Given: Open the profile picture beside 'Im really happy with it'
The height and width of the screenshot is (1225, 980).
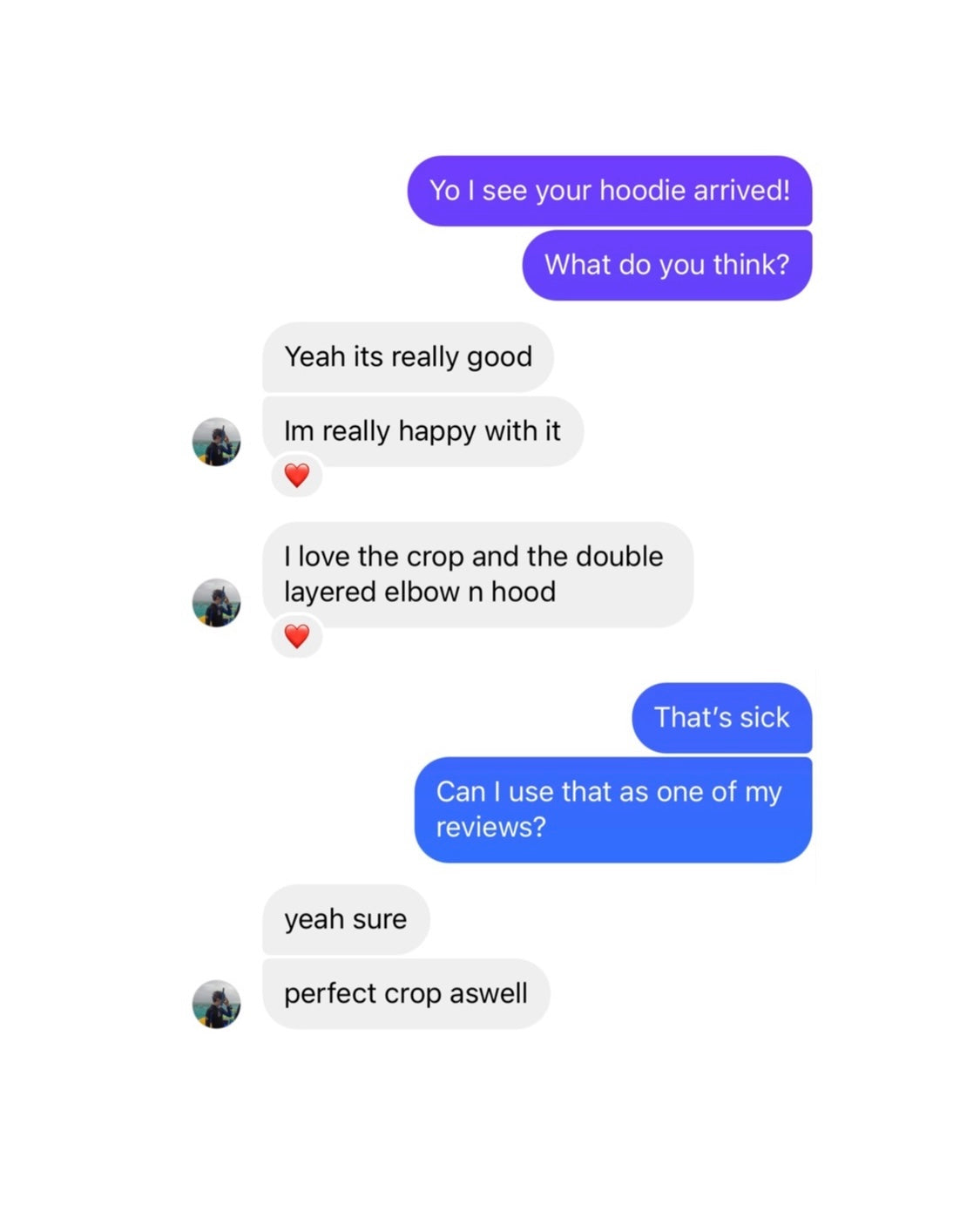Looking at the screenshot, I should click(217, 442).
